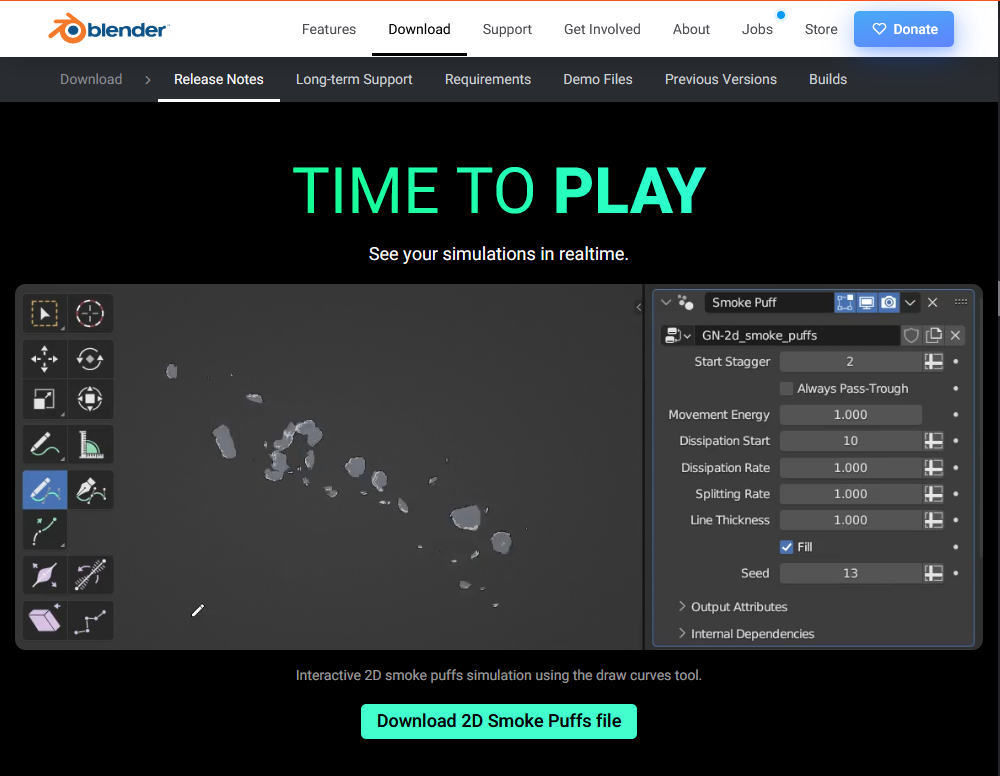
Task: Collapse sidebar using small arrow
Action: [638, 307]
